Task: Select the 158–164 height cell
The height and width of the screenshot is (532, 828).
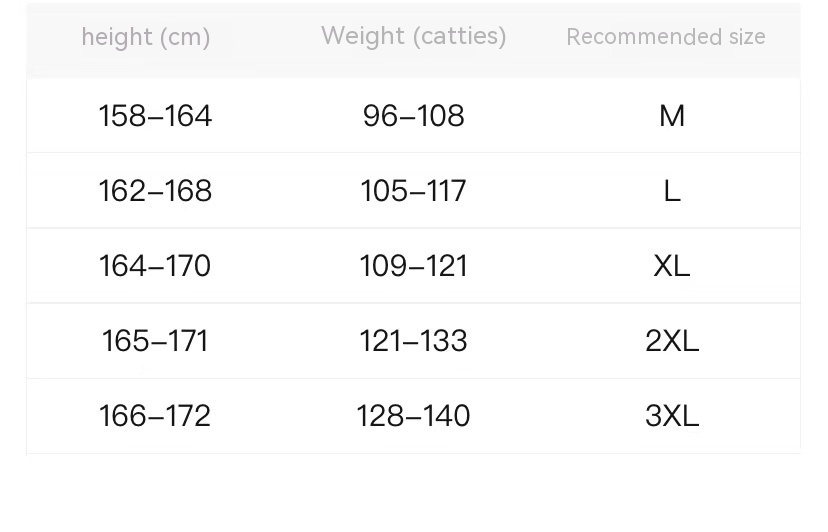Action: (x=155, y=116)
